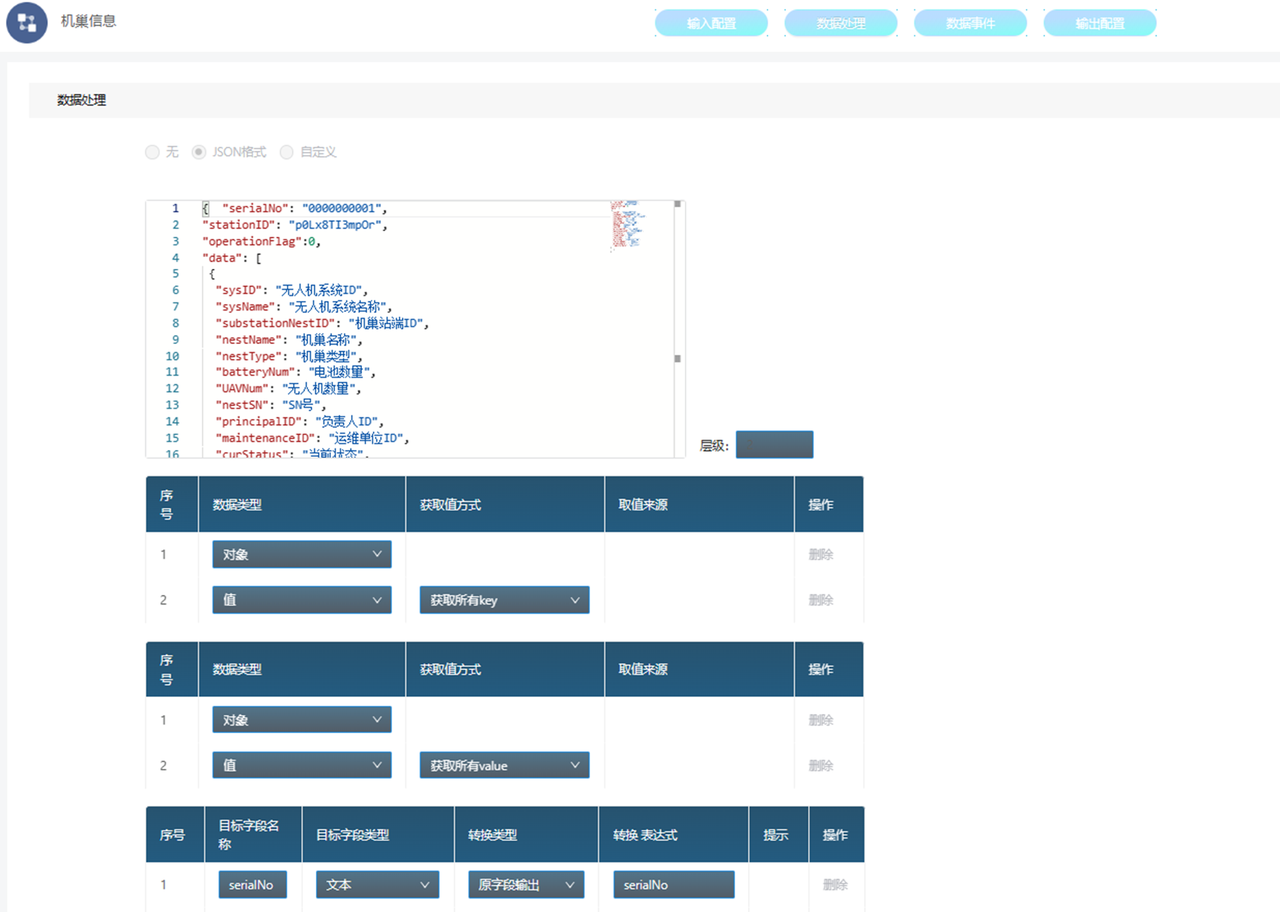Click the 数据处理 section heading

tap(82, 100)
